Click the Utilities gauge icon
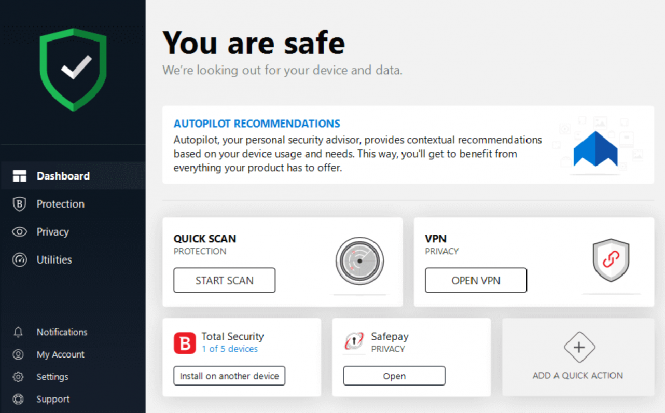 [19, 260]
